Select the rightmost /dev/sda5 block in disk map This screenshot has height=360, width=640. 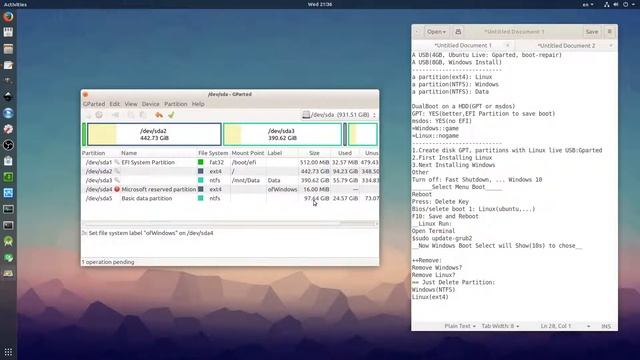(362, 134)
